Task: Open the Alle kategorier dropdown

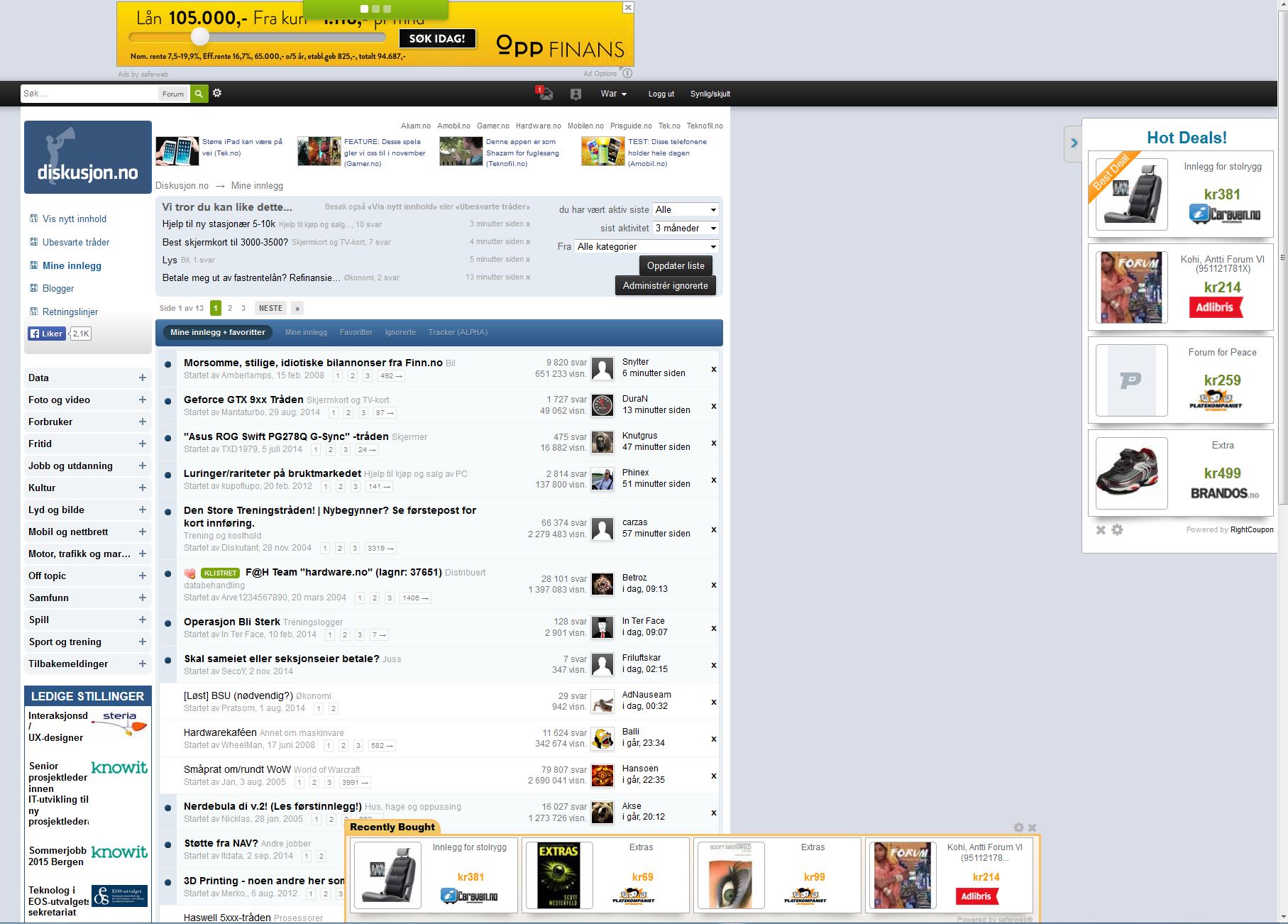Action: tap(646, 246)
